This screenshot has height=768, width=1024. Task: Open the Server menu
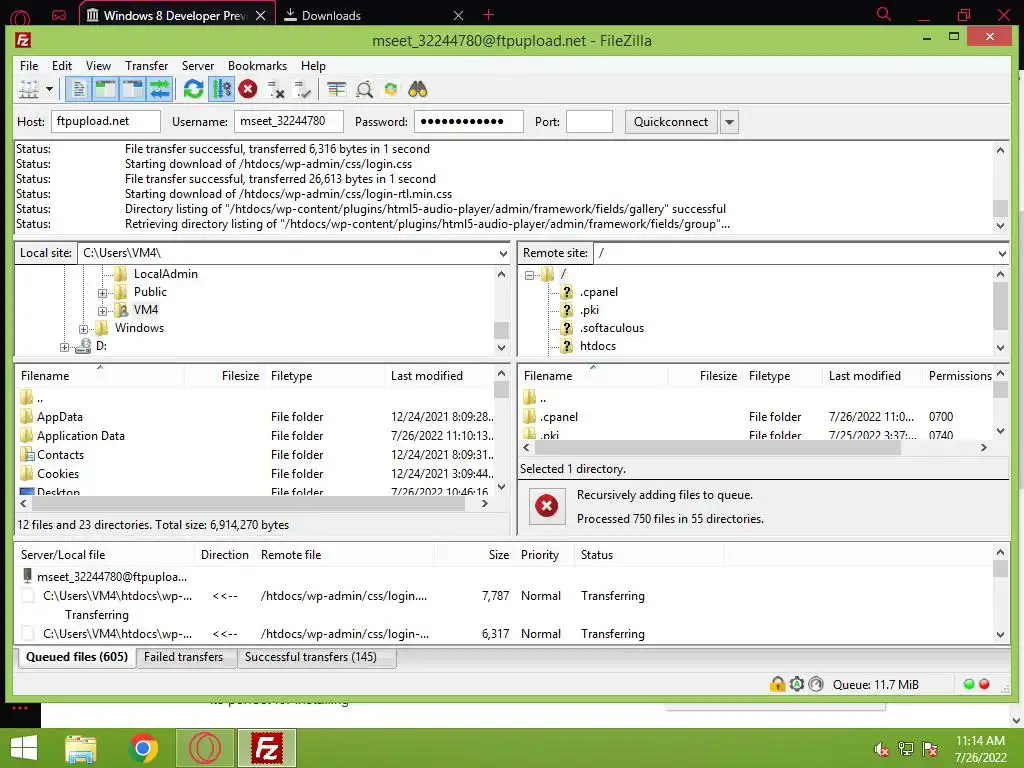(x=198, y=66)
